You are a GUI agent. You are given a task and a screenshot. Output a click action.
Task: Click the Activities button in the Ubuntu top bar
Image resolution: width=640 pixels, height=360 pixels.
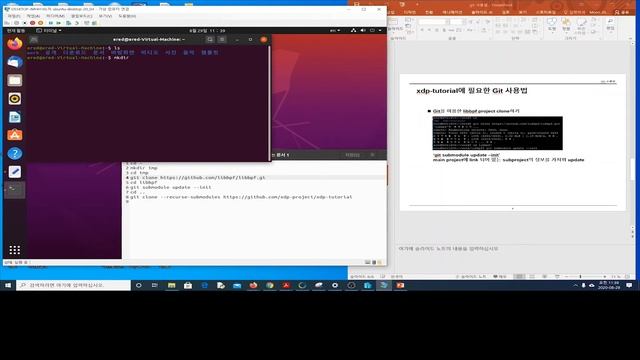[15, 31]
